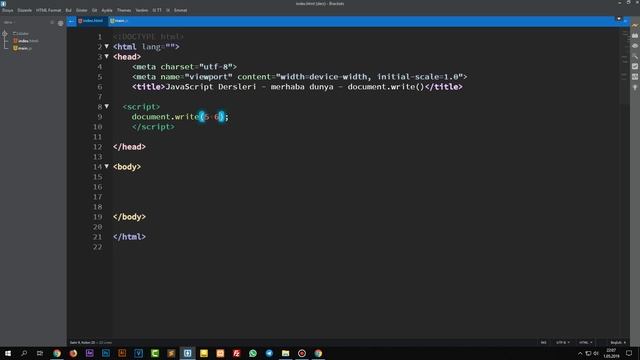Image resolution: width=640 pixels, height=360 pixels.
Task: Click the closing </body> tag on line 19
Action: click(x=129, y=217)
